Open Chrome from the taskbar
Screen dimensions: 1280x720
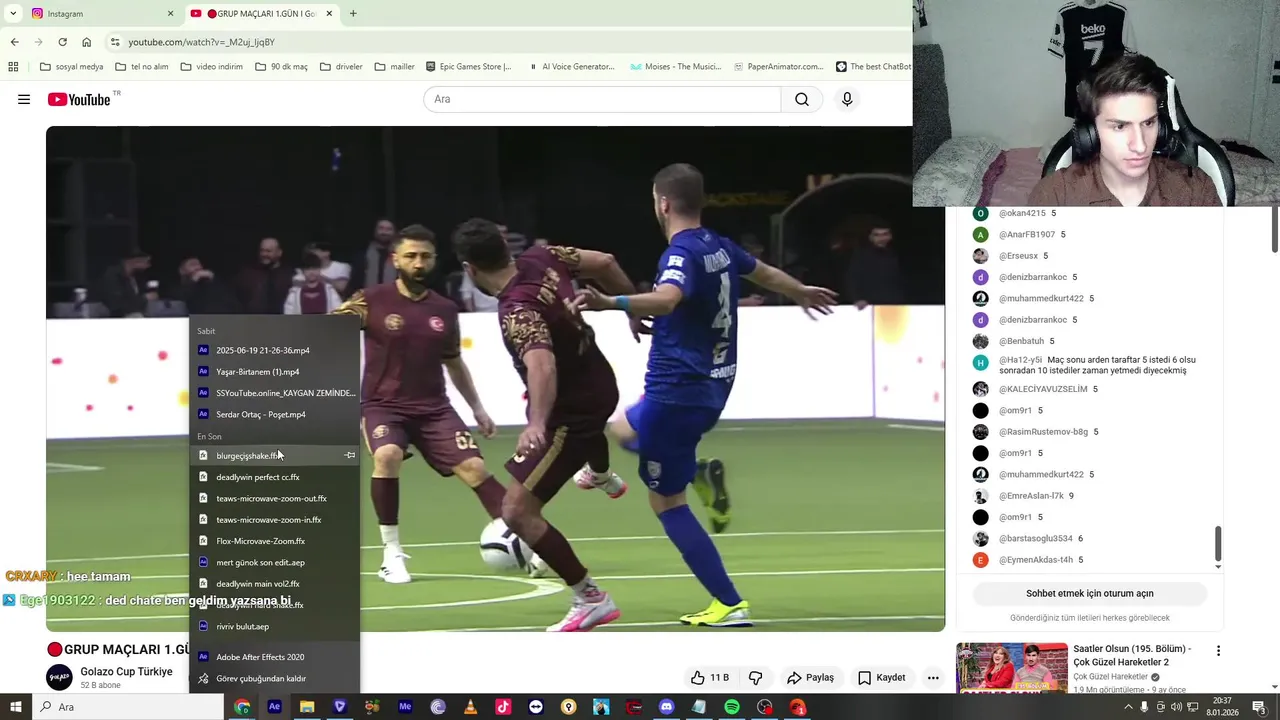[242, 707]
